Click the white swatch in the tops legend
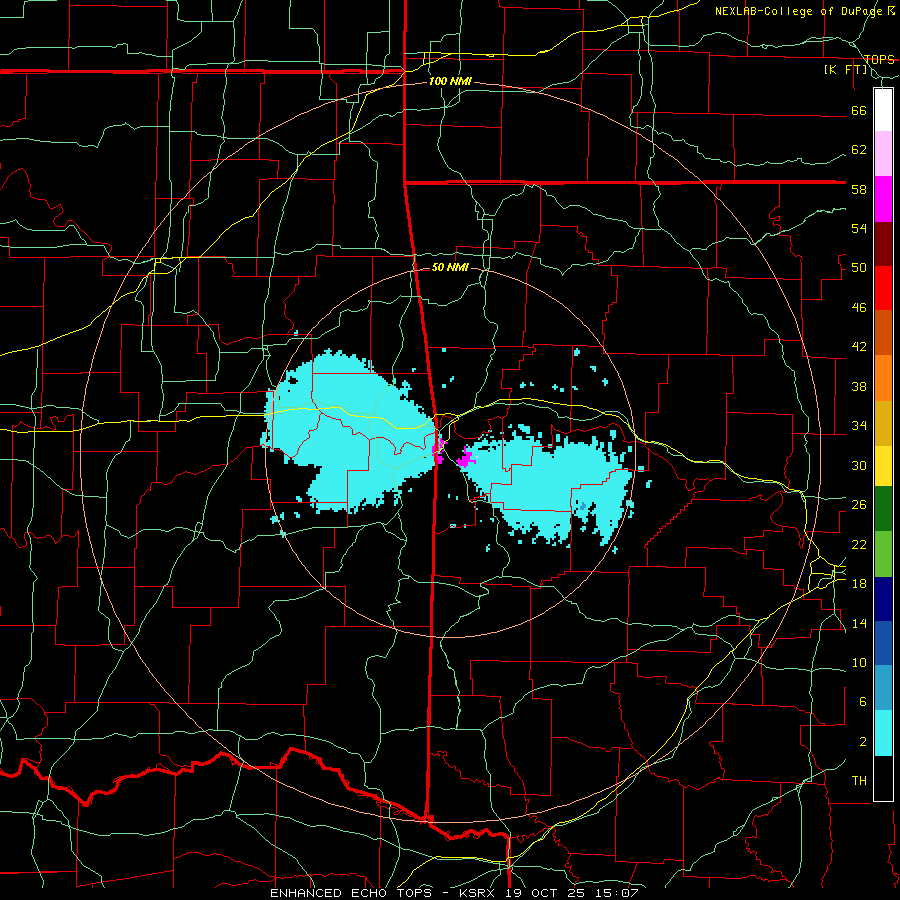 pos(883,110)
